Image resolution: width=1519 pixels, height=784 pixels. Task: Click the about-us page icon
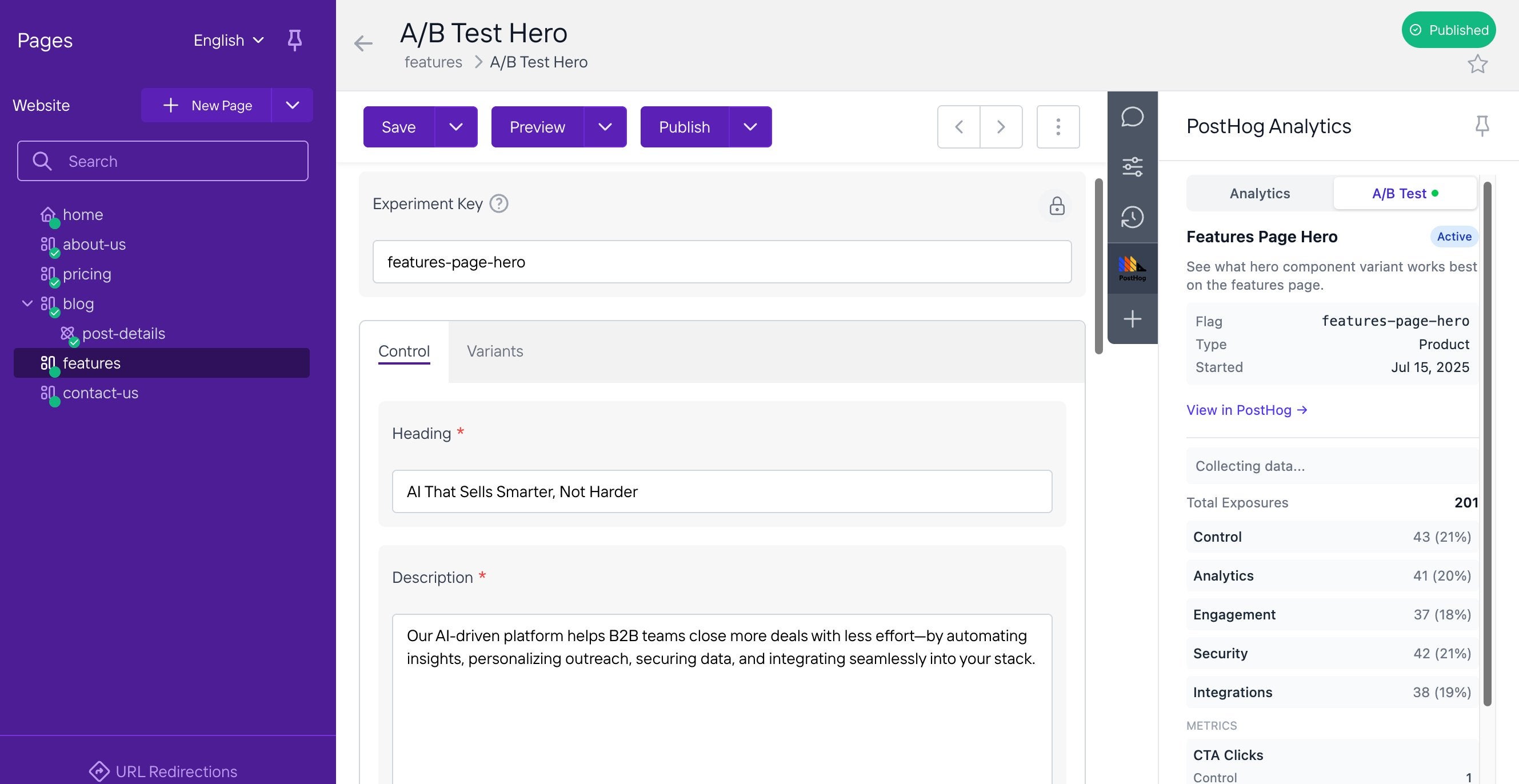[x=49, y=244]
